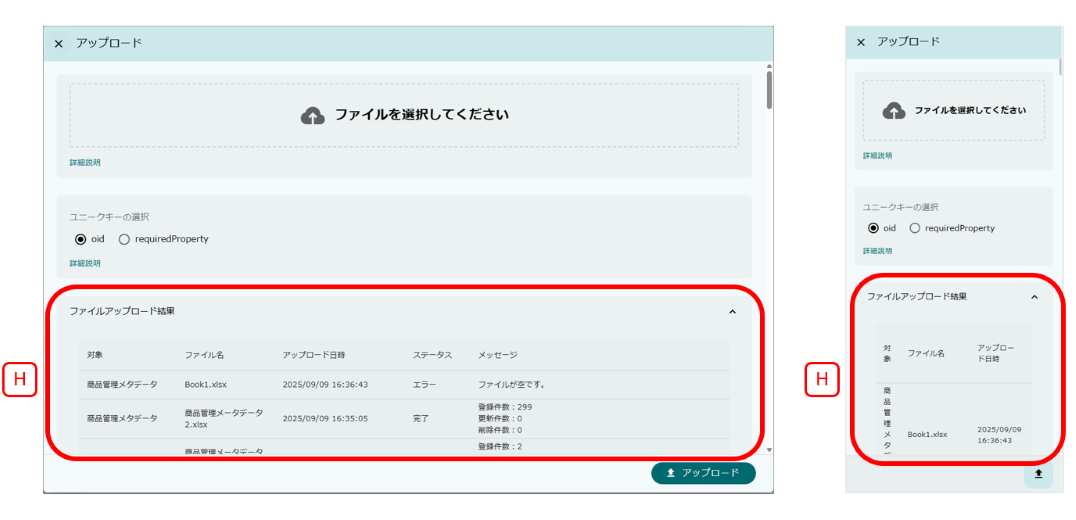The width and height of the screenshot is (1076, 520).
Task: Click scrollbar down arrow in wide dialog
Action: [x=768, y=451]
